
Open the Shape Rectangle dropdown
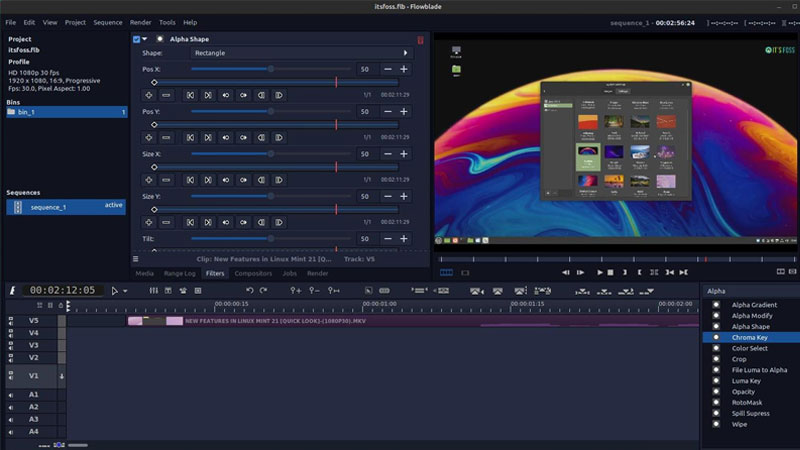click(x=302, y=53)
